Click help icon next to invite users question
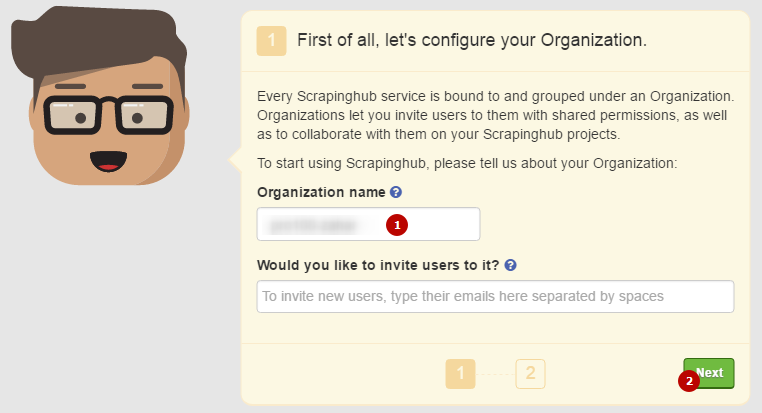The height and width of the screenshot is (413, 762). click(510, 265)
